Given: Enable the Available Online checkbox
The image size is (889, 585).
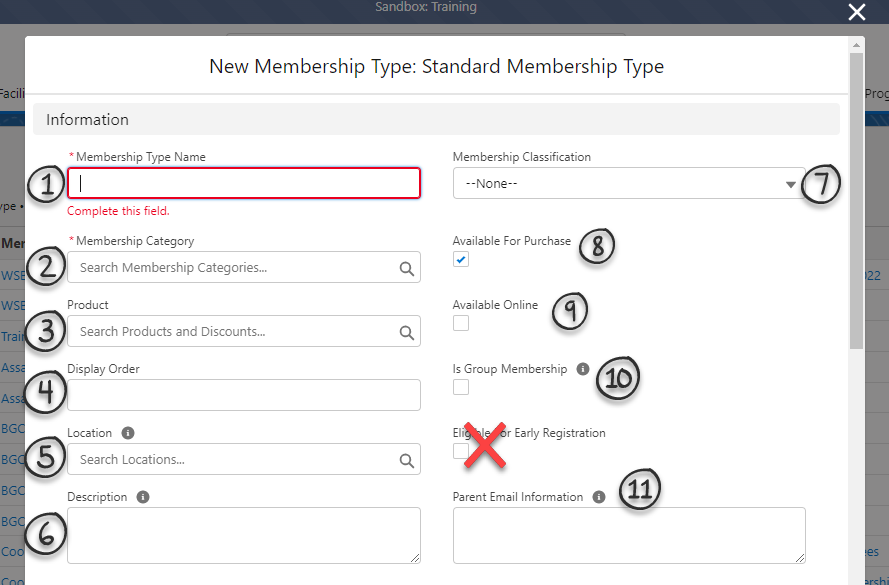Looking at the screenshot, I should pyautogui.click(x=461, y=323).
